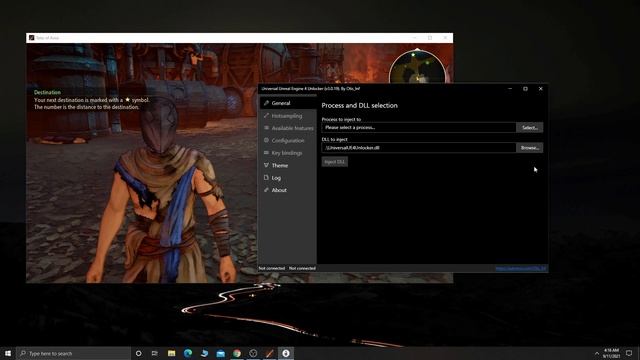The image size is (640, 360).
Task: Click the minimap in the game window
Action: click(417, 67)
